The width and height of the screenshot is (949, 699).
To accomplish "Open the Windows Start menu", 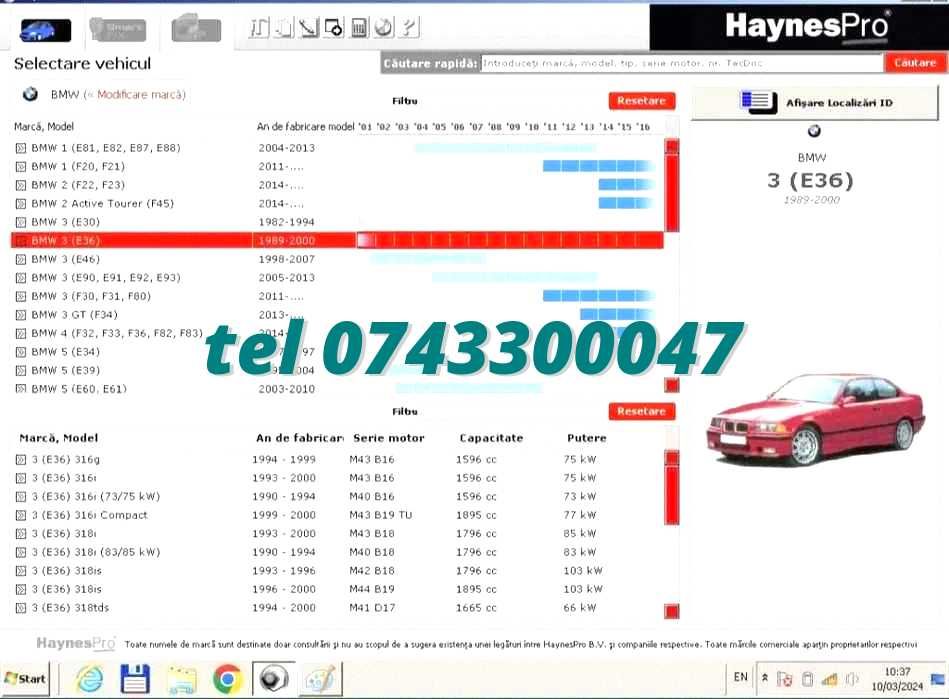I will click(25, 679).
